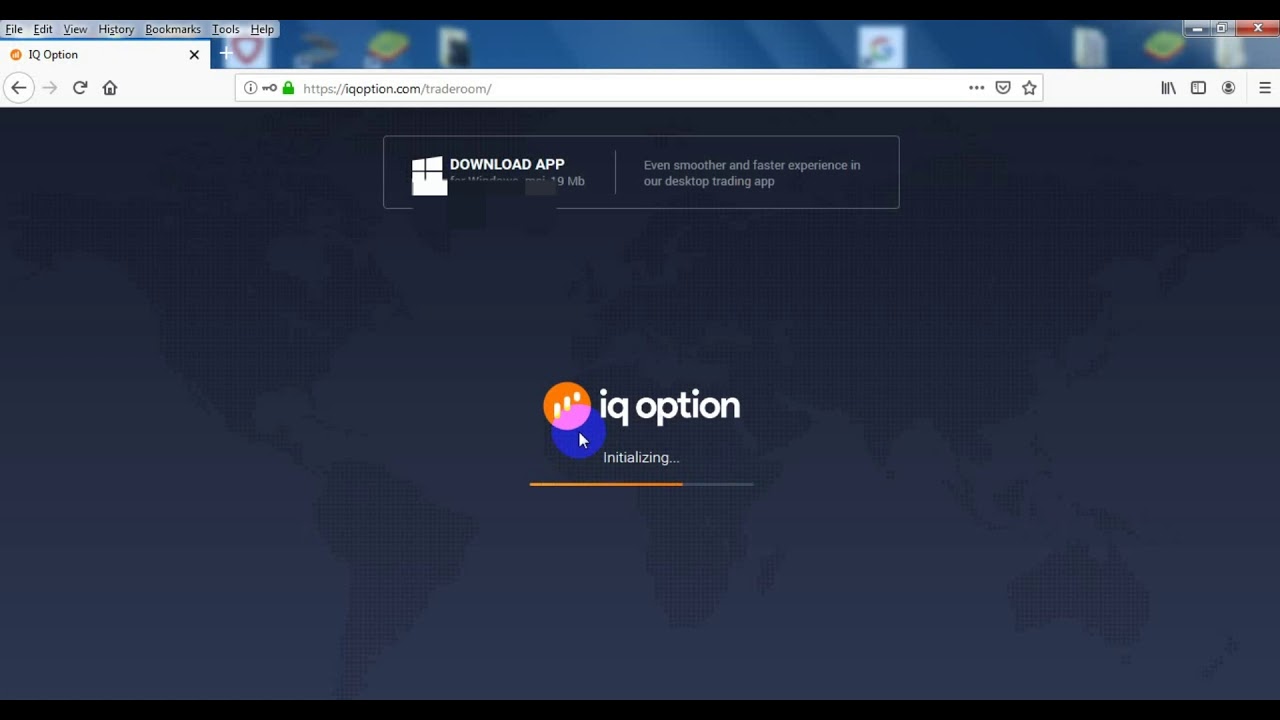Open the File menu
This screenshot has height=720, width=1280.
(14, 29)
